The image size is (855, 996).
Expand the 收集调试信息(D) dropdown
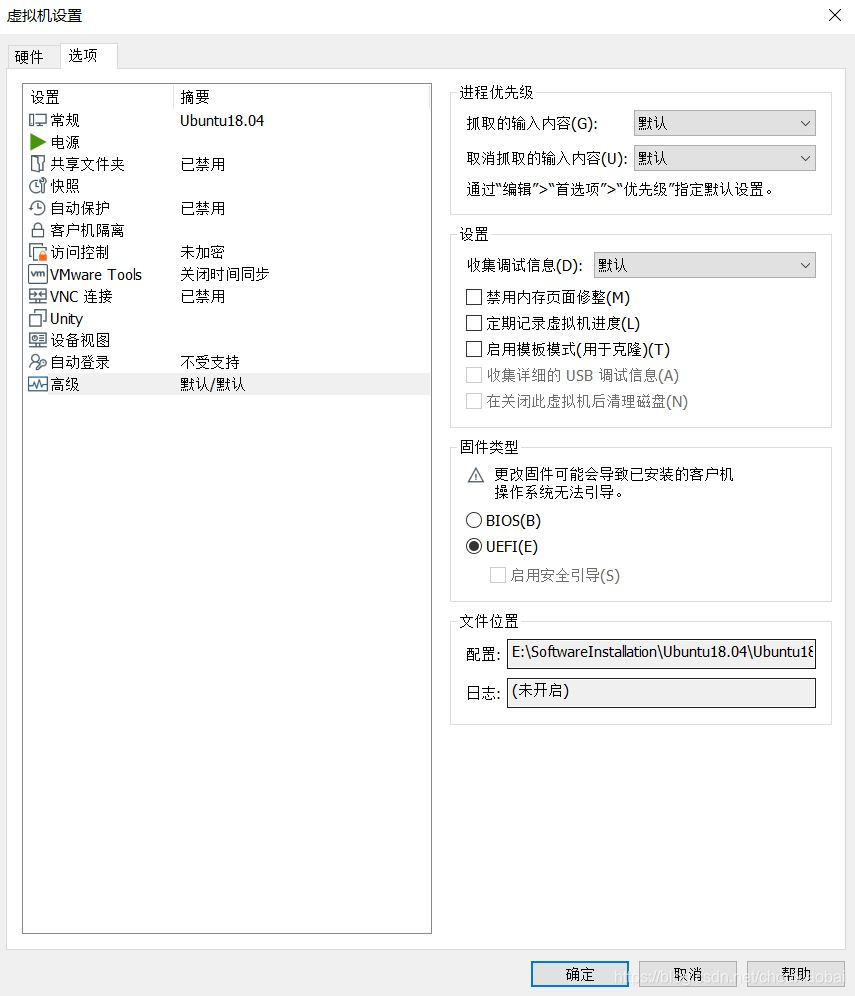[704, 265]
